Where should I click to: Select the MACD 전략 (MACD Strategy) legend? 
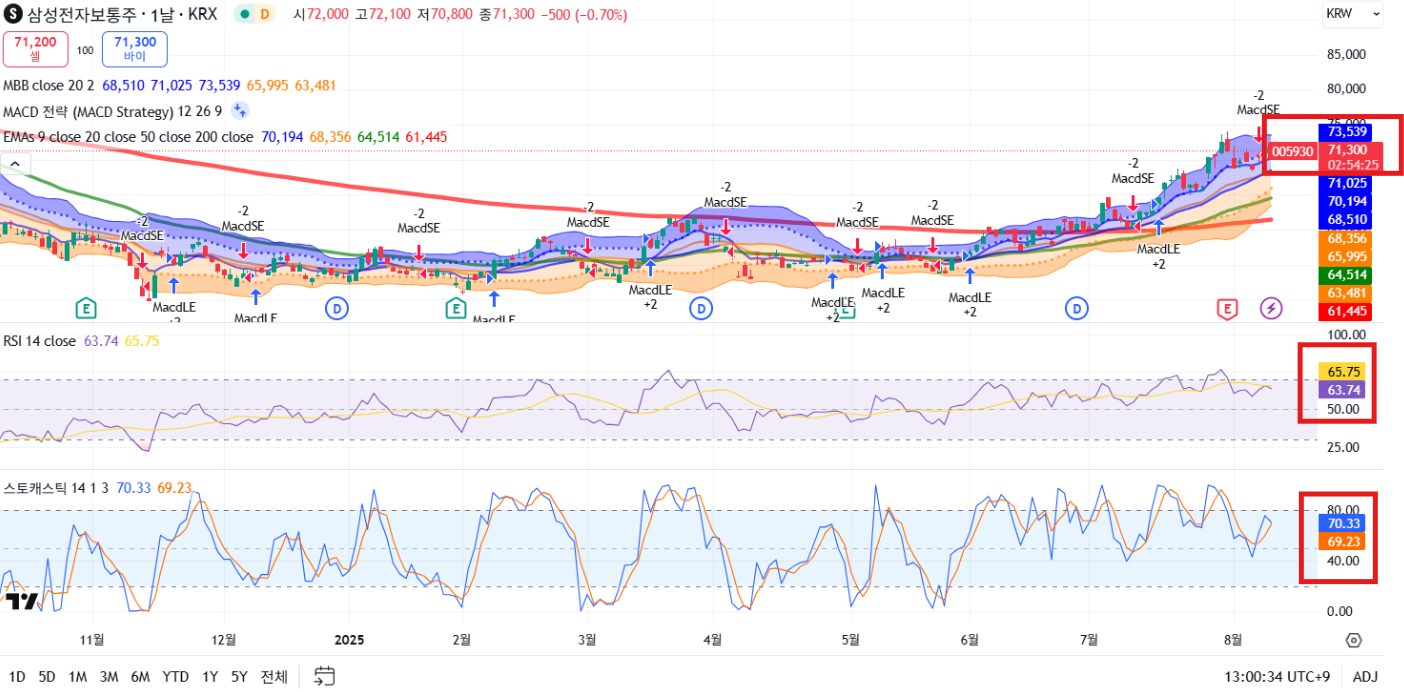click(113, 111)
